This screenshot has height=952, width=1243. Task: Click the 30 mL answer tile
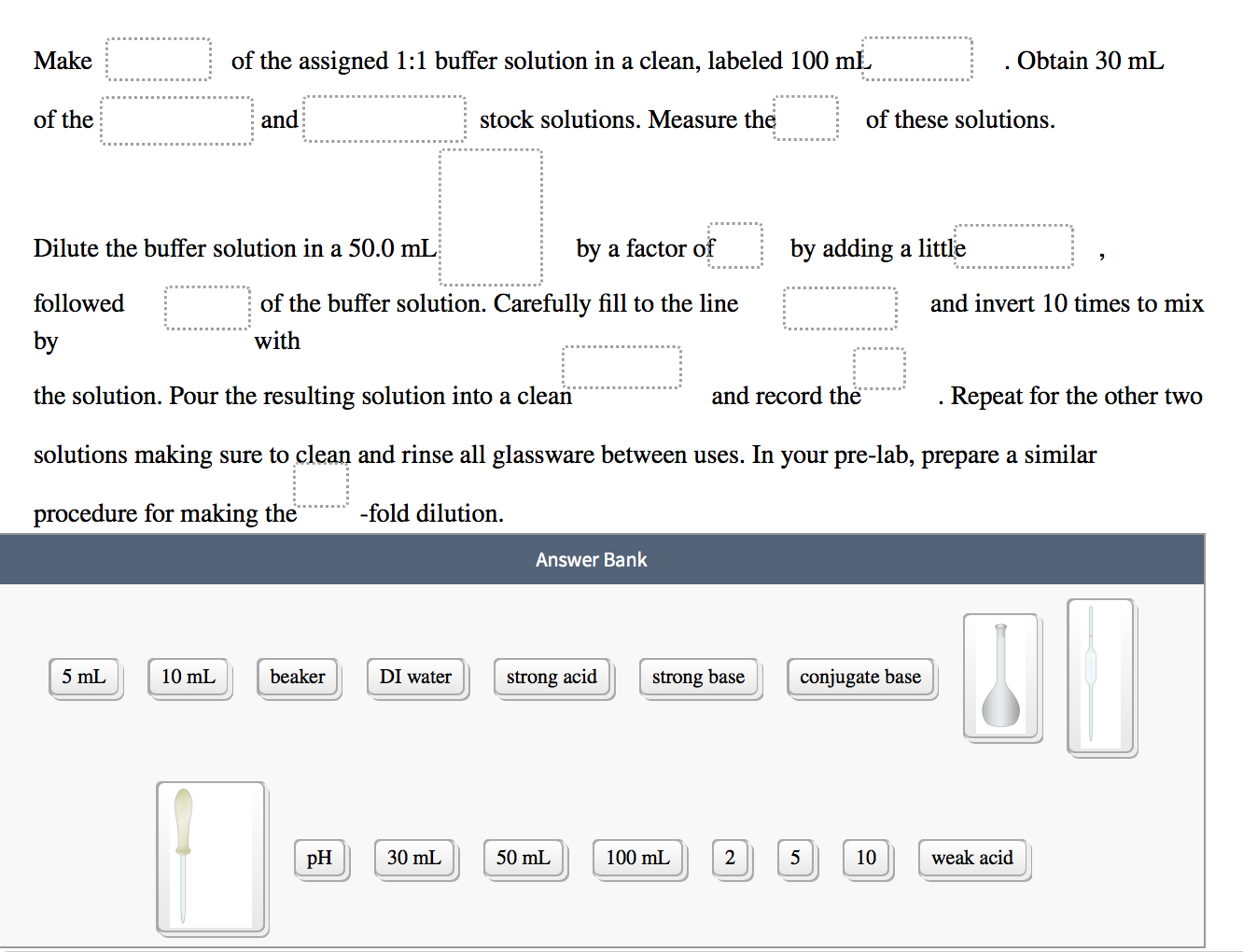pos(415,857)
